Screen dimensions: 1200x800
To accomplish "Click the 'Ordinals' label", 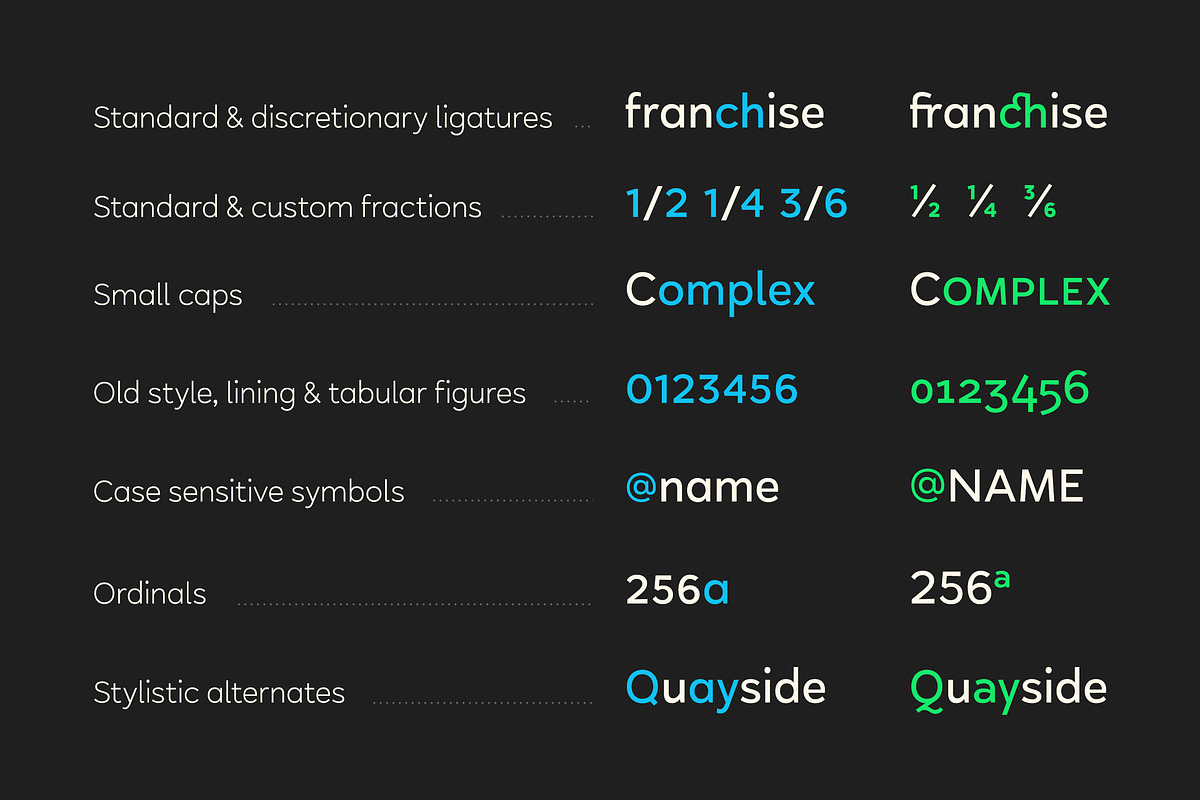I will click(150, 594).
